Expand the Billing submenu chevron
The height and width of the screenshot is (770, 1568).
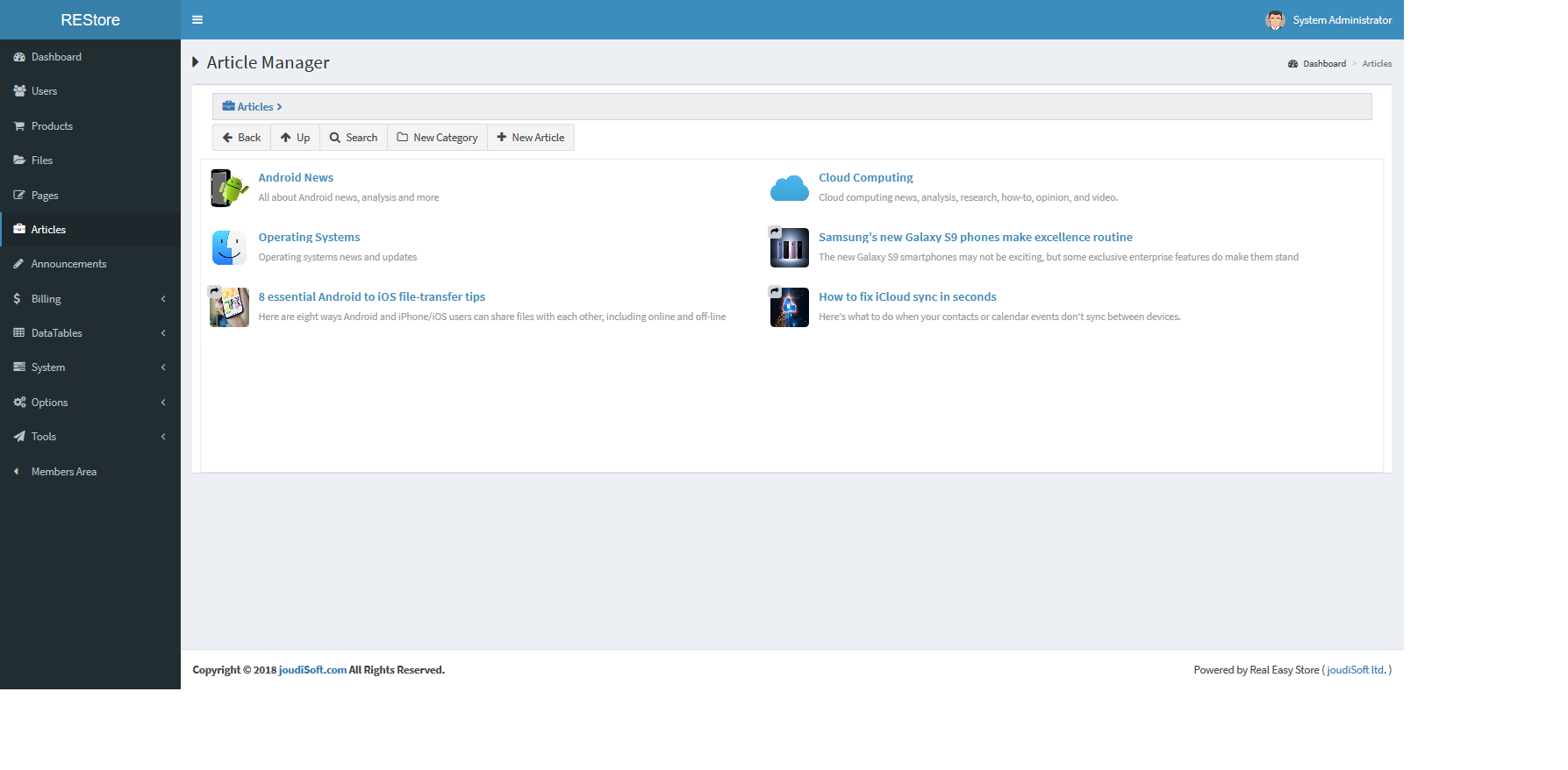(163, 299)
